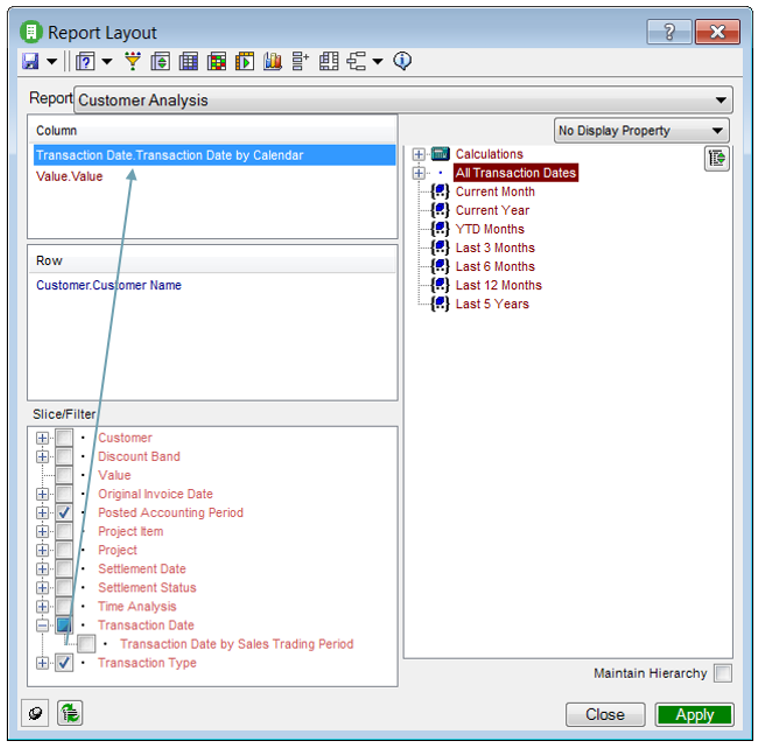The image size is (759, 747).
Task: Expand the All Transaction Dates node
Action: pos(419,173)
